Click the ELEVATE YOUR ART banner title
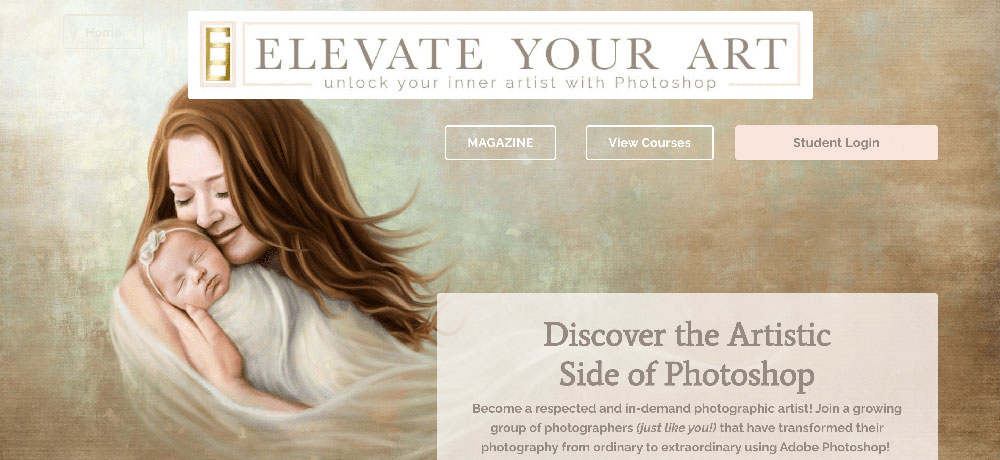This screenshot has height=460, width=1000. click(x=520, y=53)
